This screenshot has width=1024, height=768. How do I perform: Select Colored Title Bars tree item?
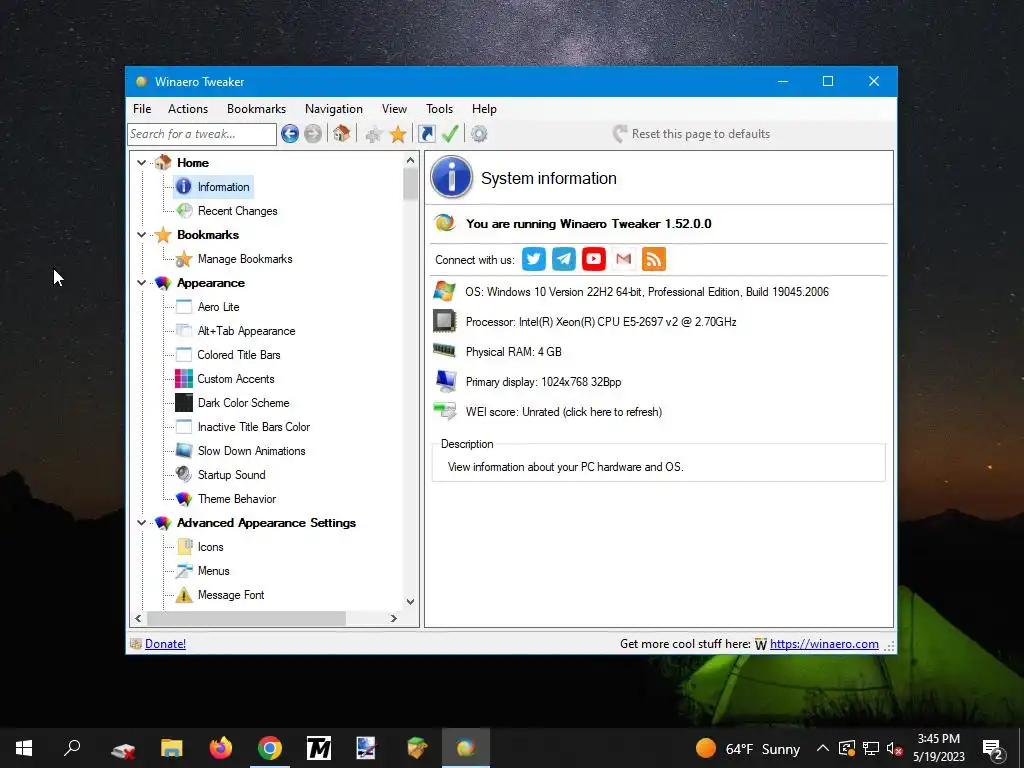tap(239, 355)
